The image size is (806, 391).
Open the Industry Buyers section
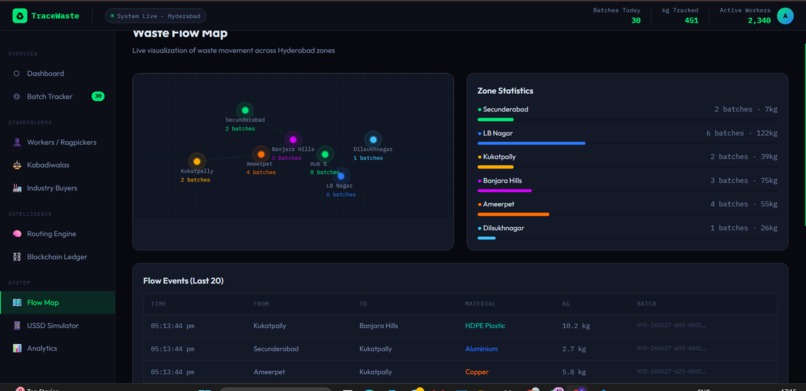click(x=57, y=188)
